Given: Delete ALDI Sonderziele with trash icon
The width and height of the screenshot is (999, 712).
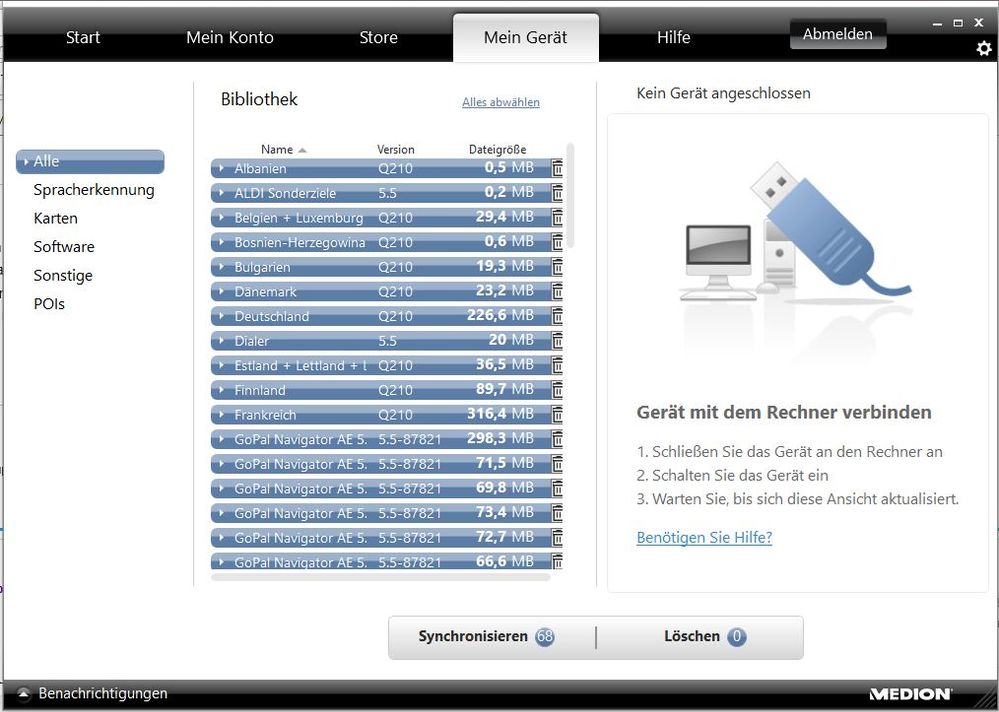Looking at the screenshot, I should pos(557,193).
